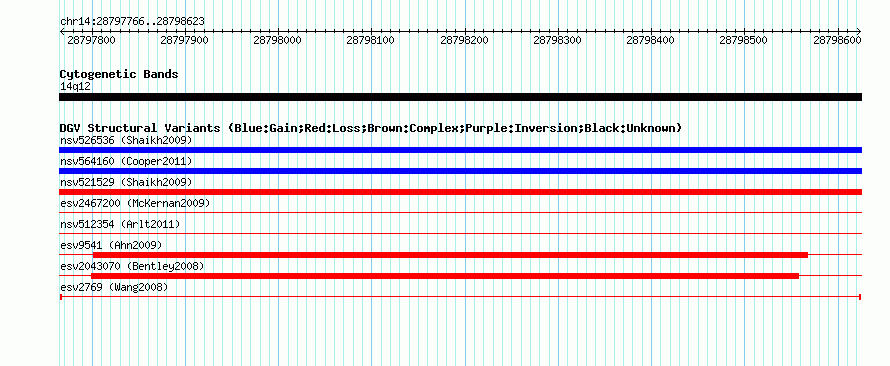Select nsv521529 (Shaikh2009) label
Image resolution: width=890 pixels, height=366 pixels.
[x=126, y=182]
